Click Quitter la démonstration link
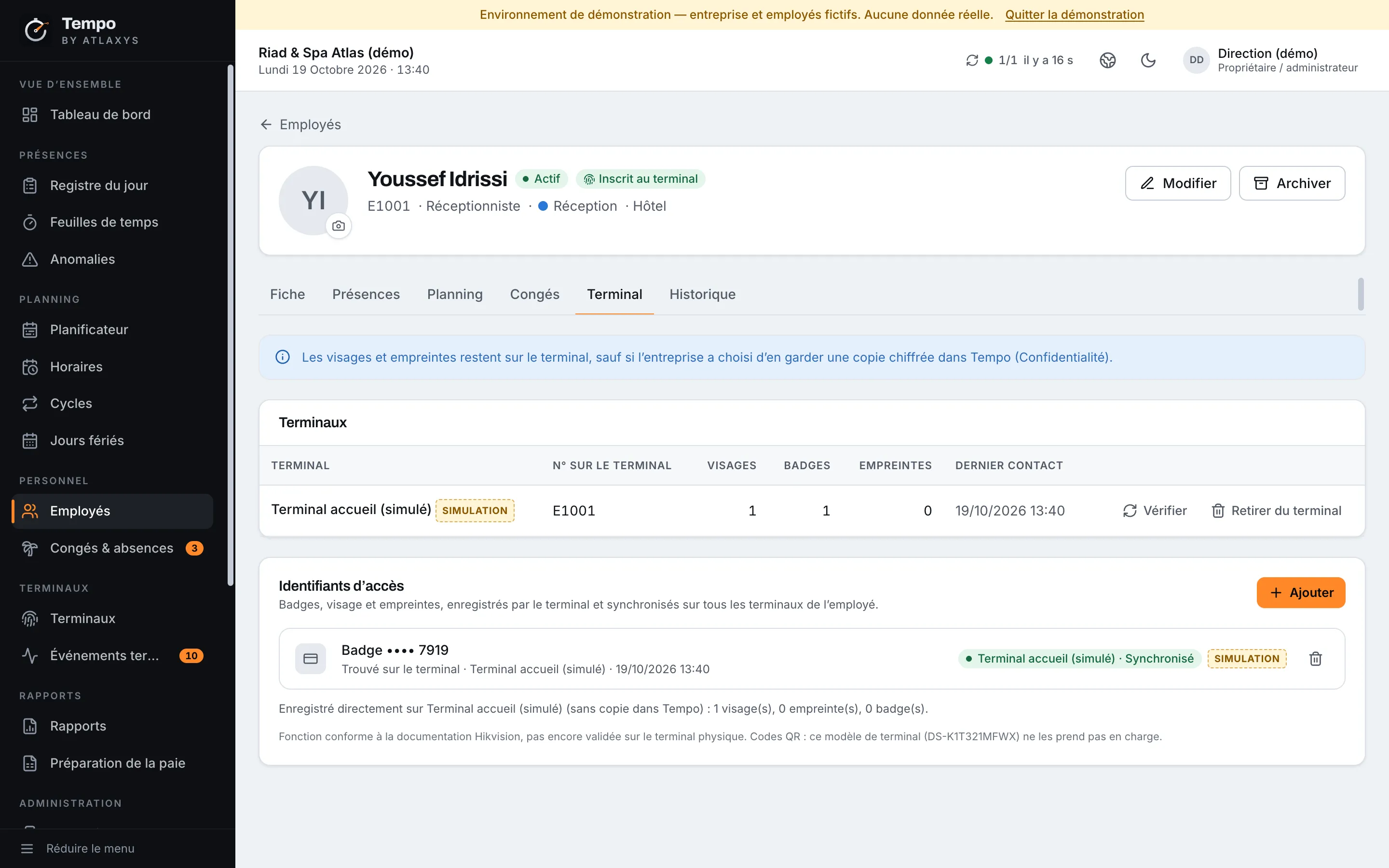Screen dimensions: 1389x868 [x=1075, y=15]
